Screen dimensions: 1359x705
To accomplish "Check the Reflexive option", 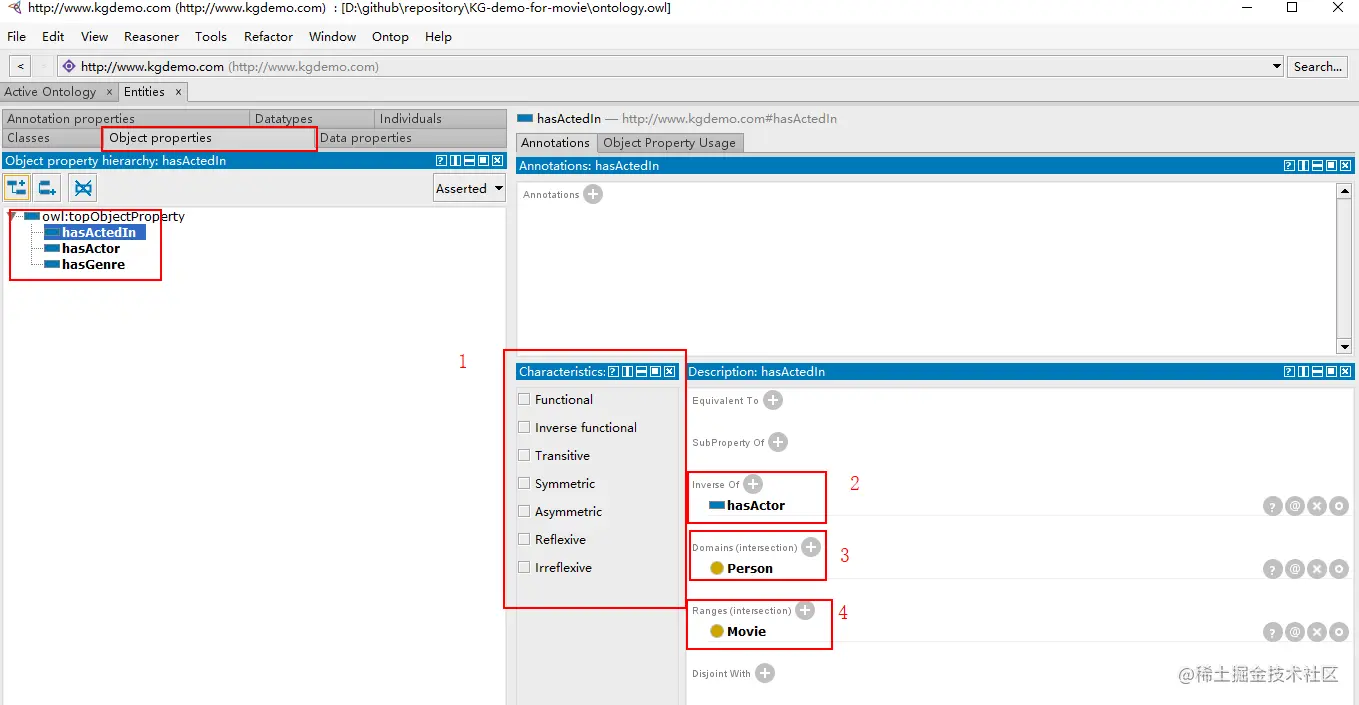I will click(x=524, y=539).
